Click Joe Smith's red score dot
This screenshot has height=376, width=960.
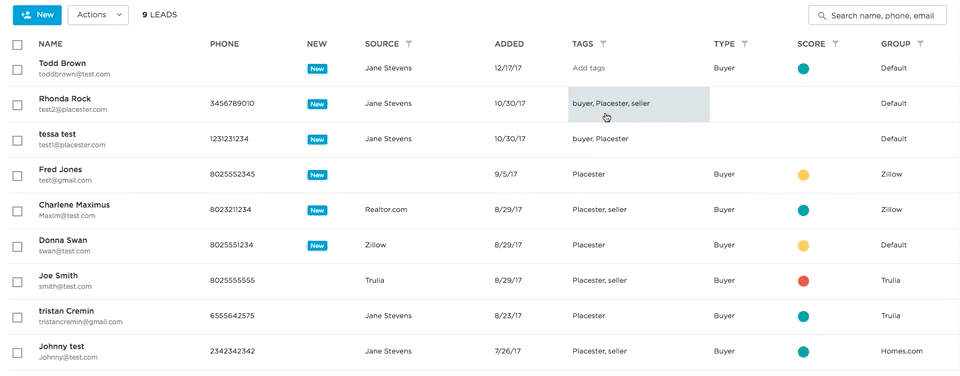(x=803, y=281)
